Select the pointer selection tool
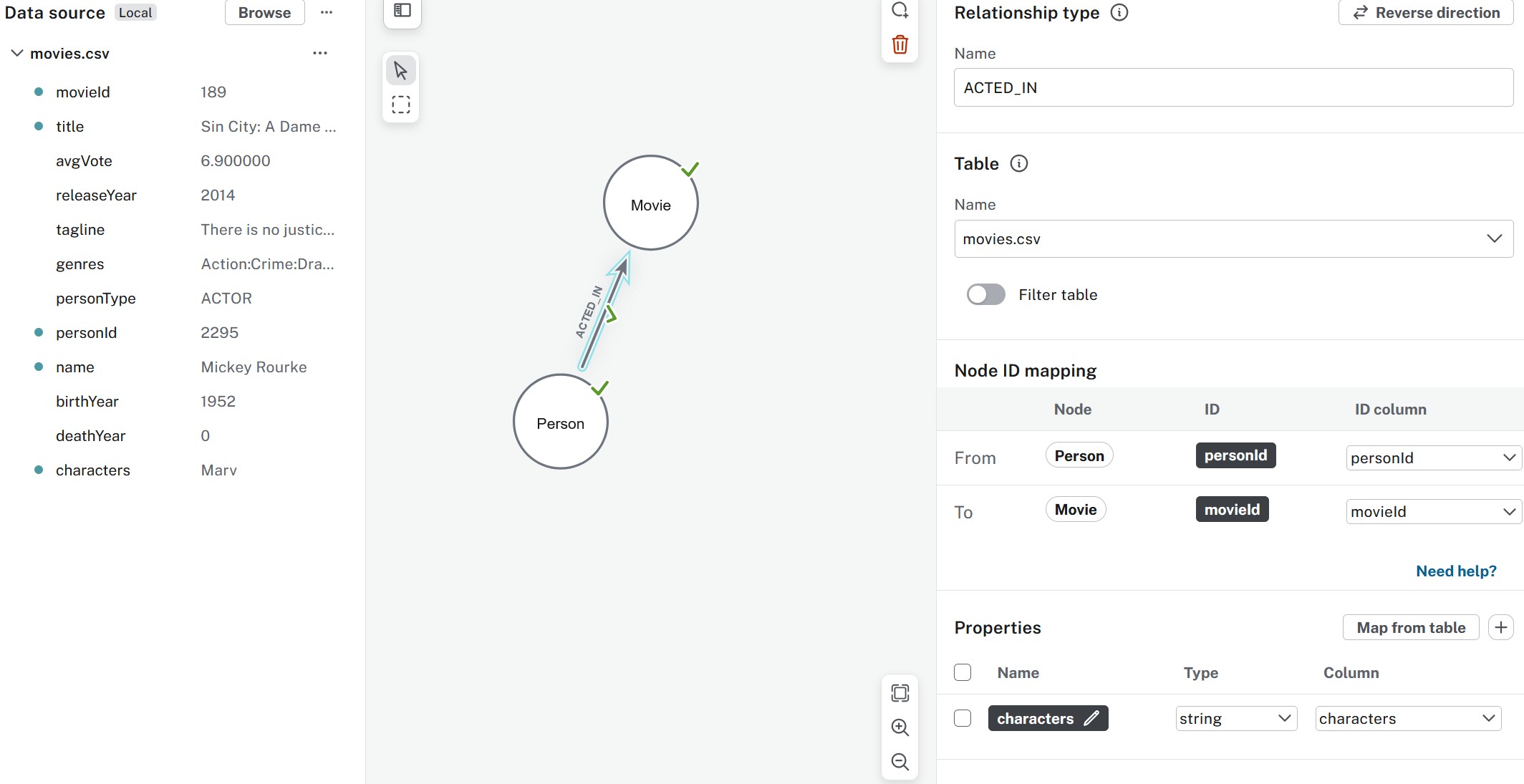 point(401,71)
